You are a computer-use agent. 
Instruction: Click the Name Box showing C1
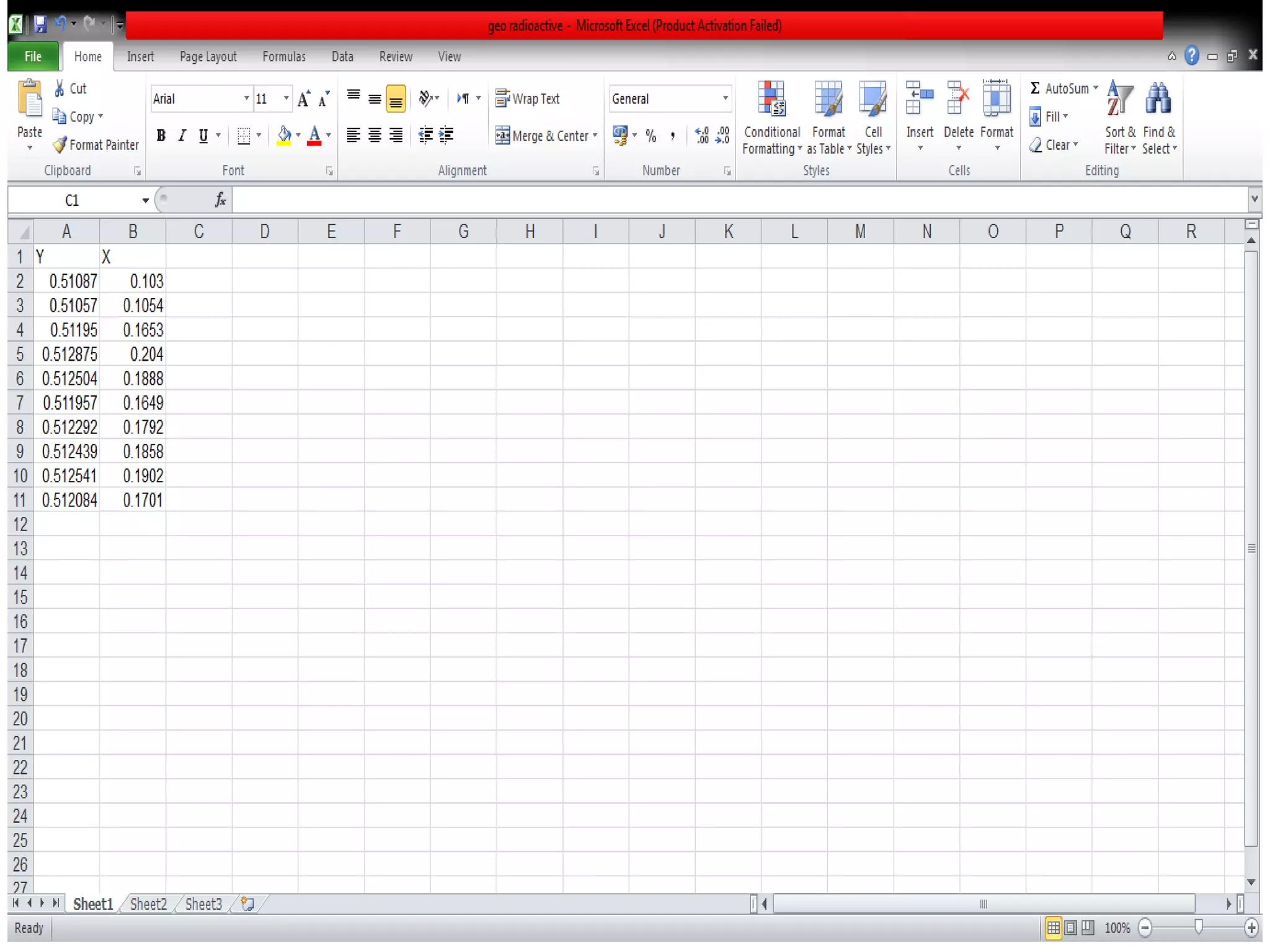pyautogui.click(x=73, y=200)
